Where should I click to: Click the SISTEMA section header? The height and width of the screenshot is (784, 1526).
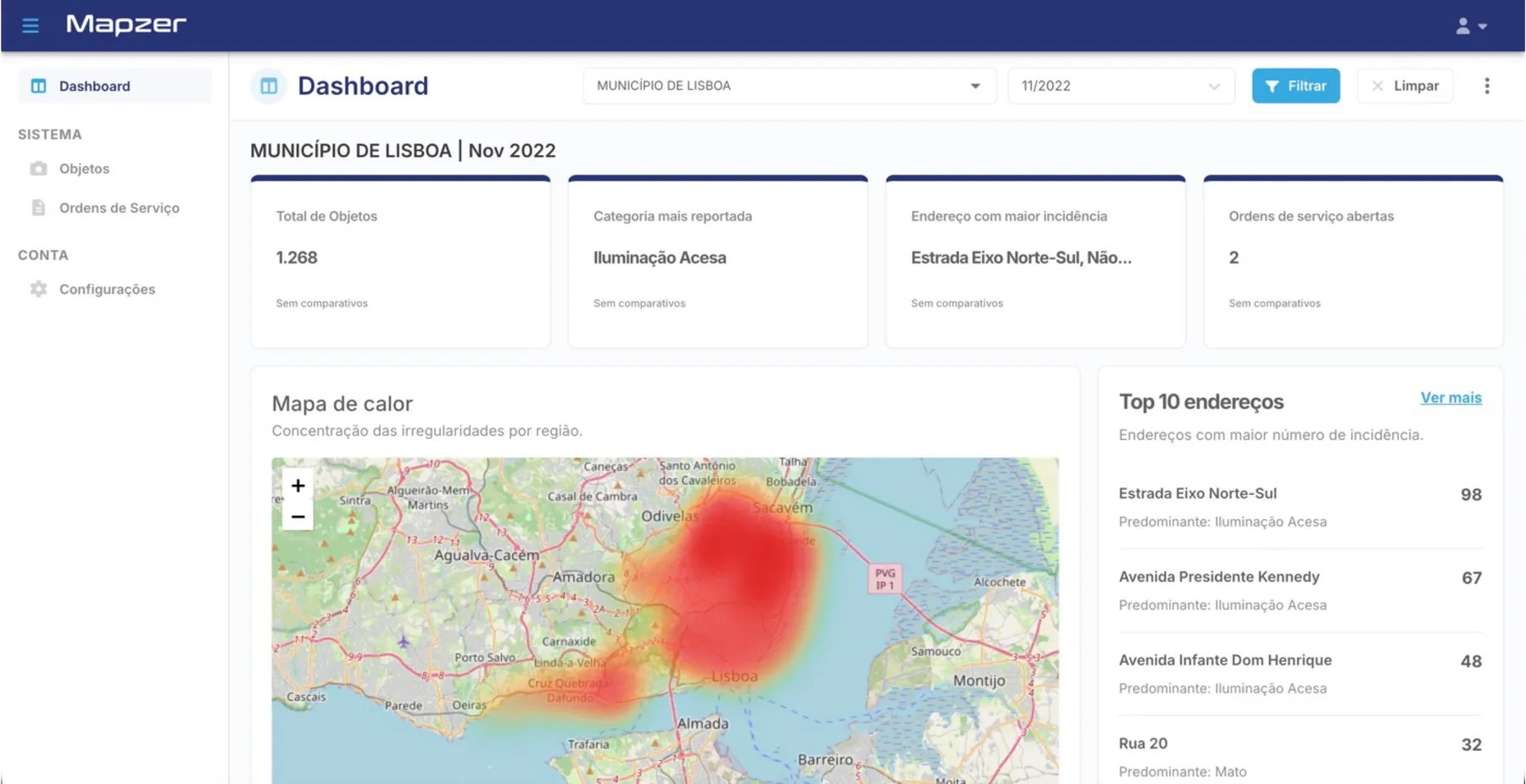coord(50,134)
